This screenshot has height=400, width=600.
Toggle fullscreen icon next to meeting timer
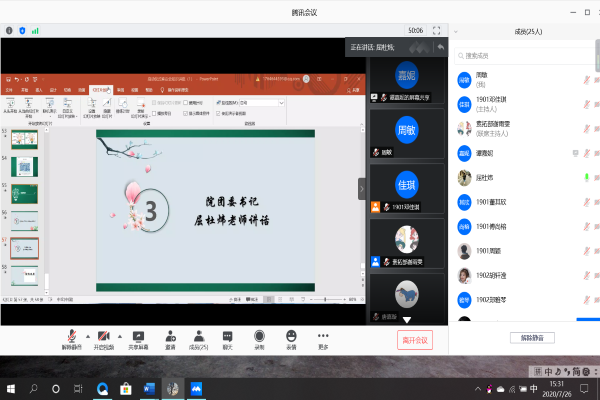tap(437, 30)
